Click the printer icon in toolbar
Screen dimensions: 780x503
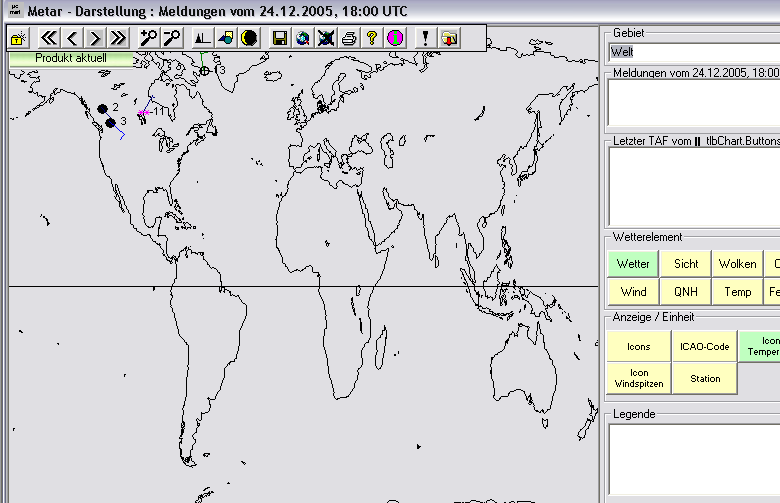coord(348,38)
